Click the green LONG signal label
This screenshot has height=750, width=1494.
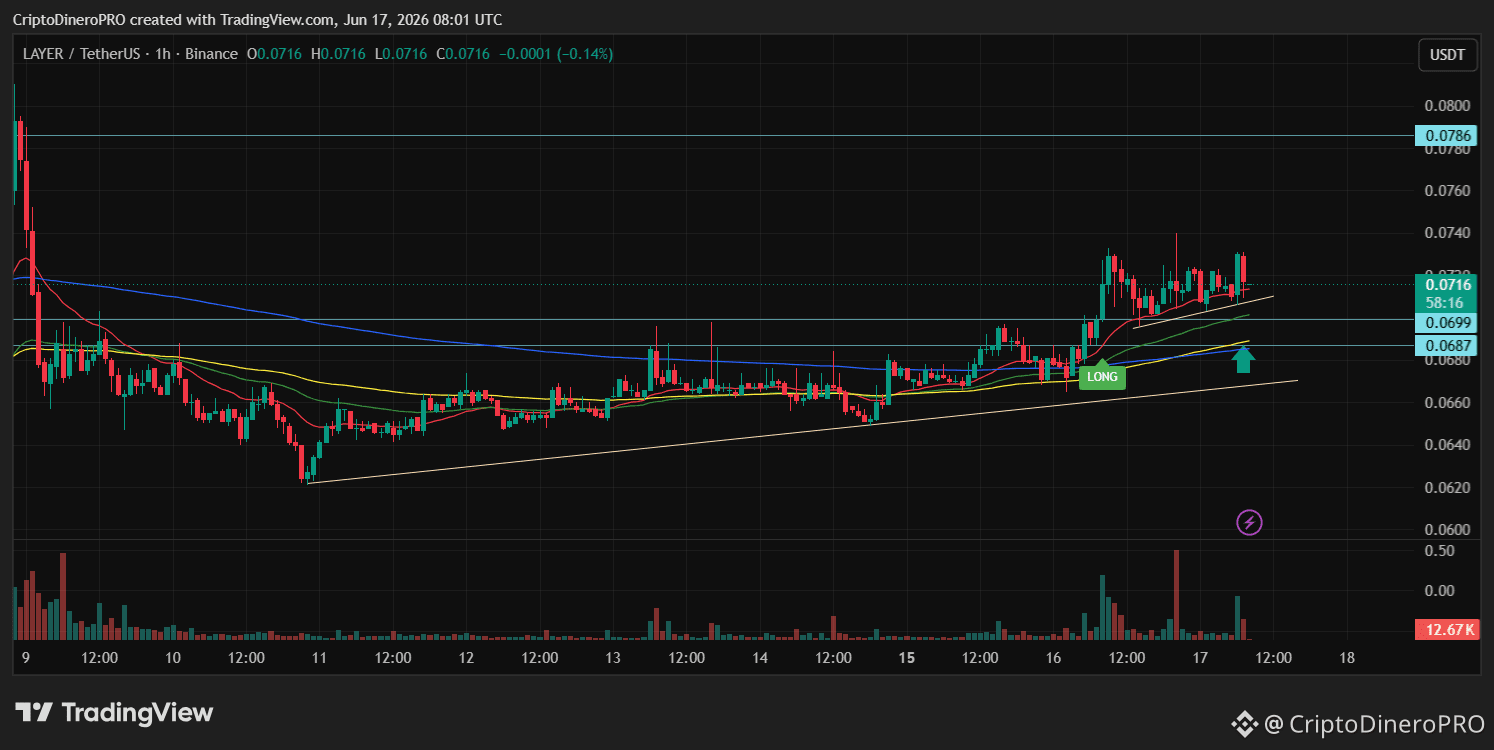click(1102, 377)
